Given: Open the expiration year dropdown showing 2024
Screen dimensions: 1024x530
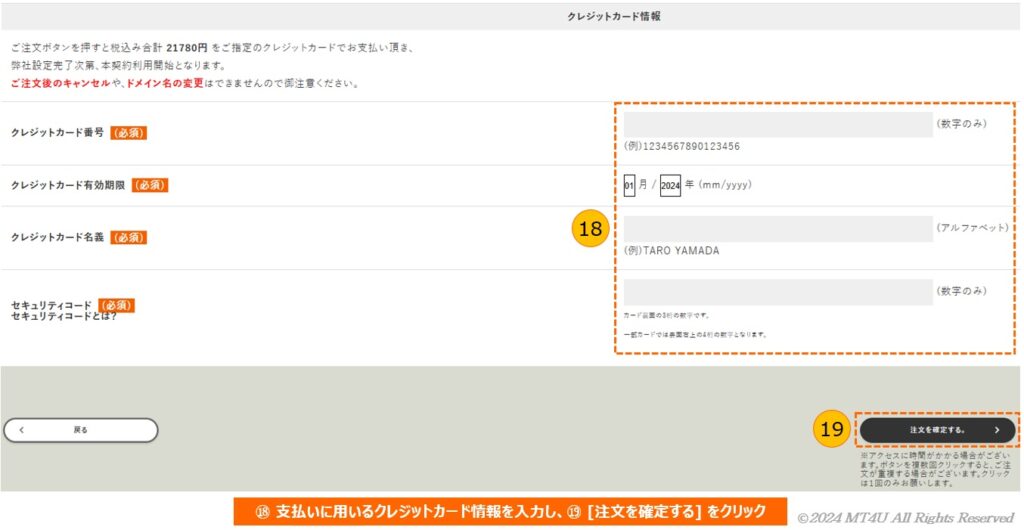Looking at the screenshot, I should click(670, 185).
